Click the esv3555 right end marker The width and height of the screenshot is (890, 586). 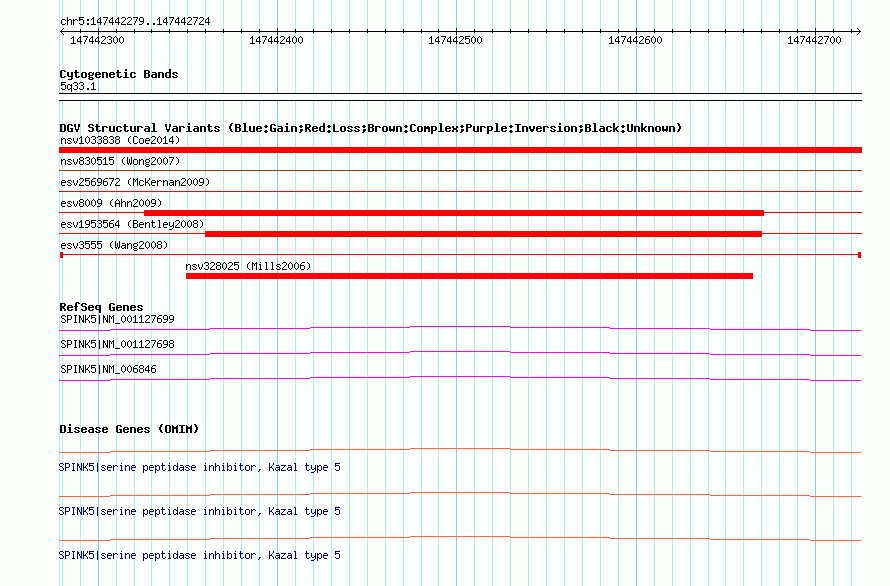tap(860, 255)
